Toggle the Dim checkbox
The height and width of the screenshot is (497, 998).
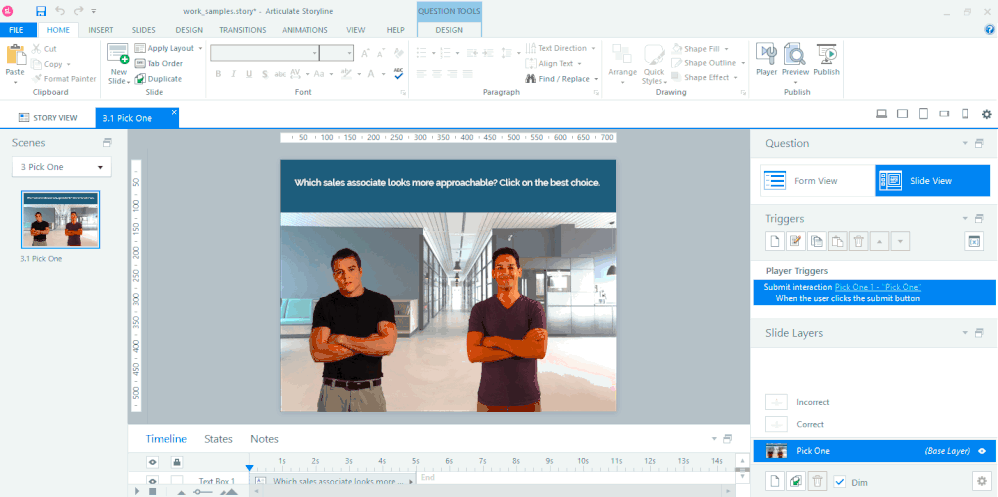839,481
